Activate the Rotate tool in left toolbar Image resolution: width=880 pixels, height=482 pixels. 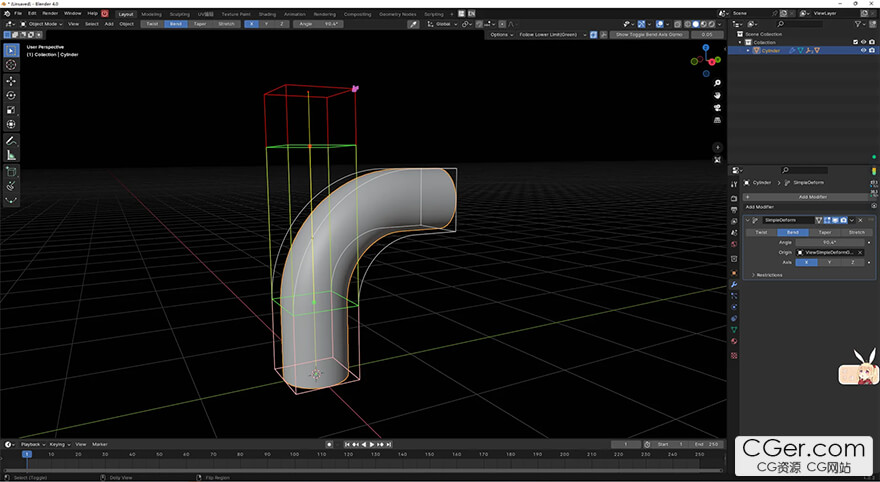click(11, 95)
